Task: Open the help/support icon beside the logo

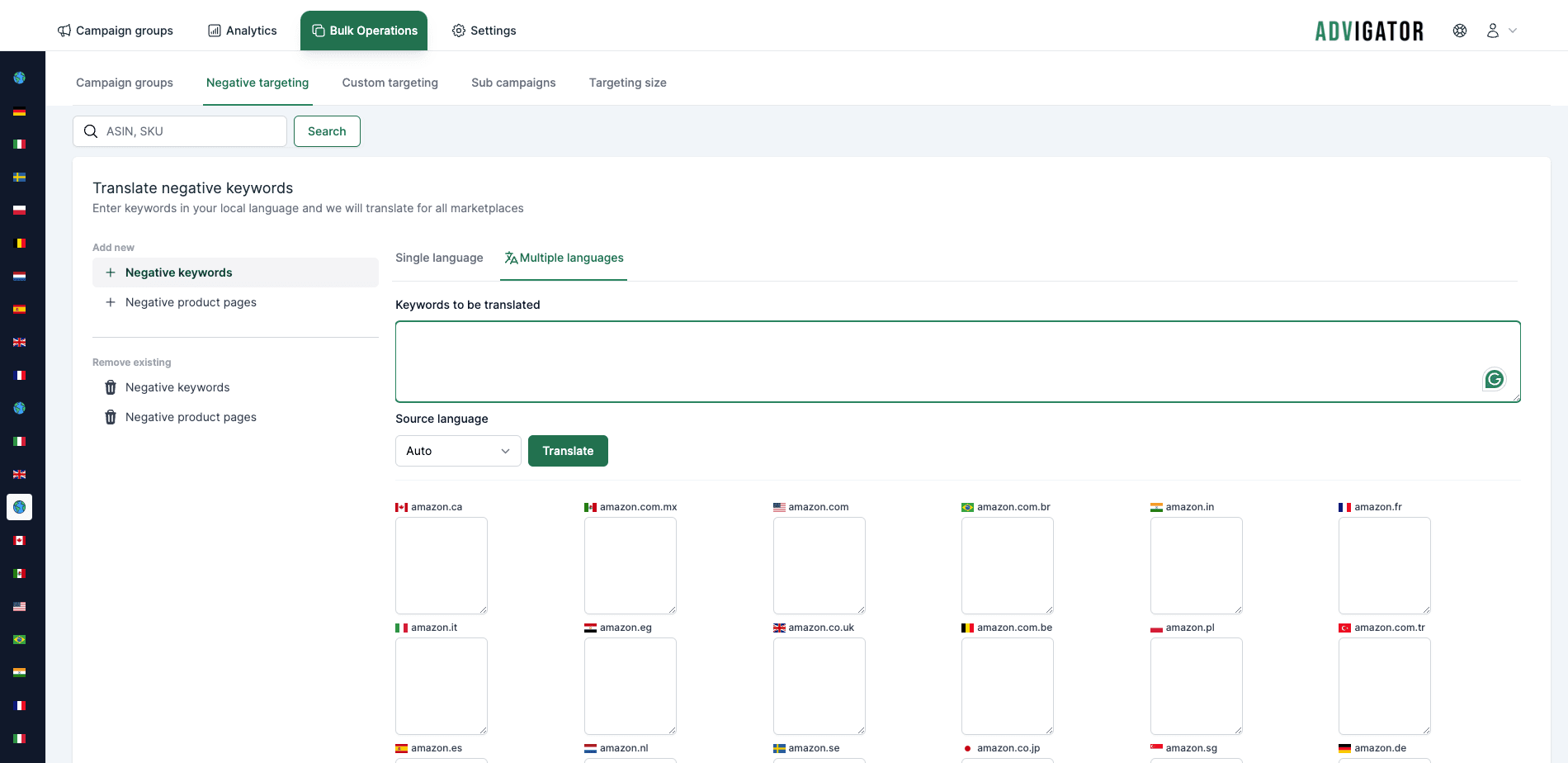Action: point(1460,31)
